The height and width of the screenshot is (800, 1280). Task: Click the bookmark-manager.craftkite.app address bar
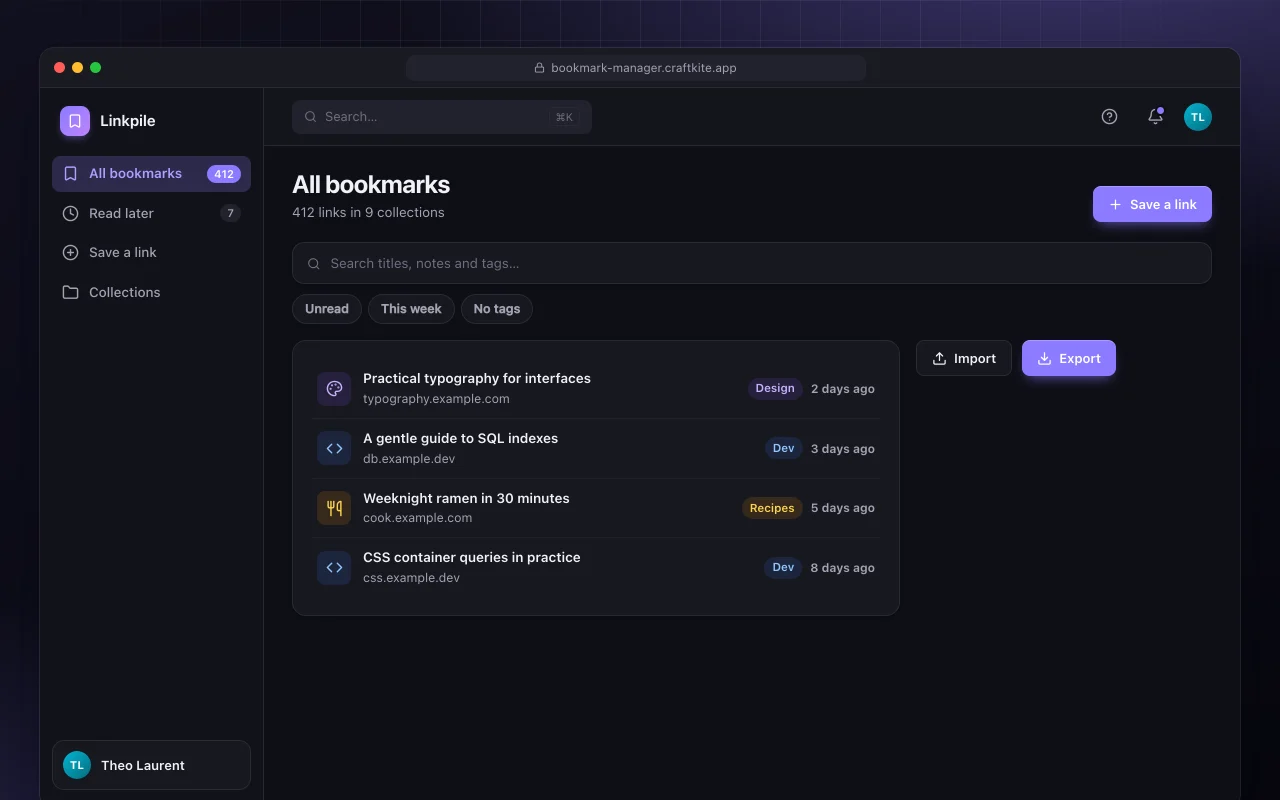[636, 68]
